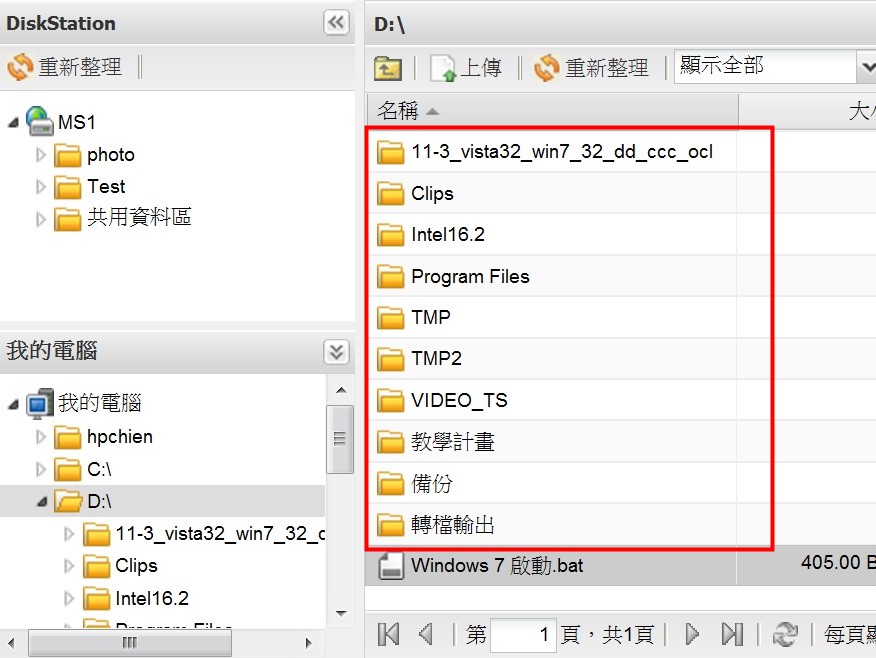Image resolution: width=876 pixels, height=658 pixels.
Task: Click the tree panel vertical scrollbar down arrow
Action: pos(340,613)
